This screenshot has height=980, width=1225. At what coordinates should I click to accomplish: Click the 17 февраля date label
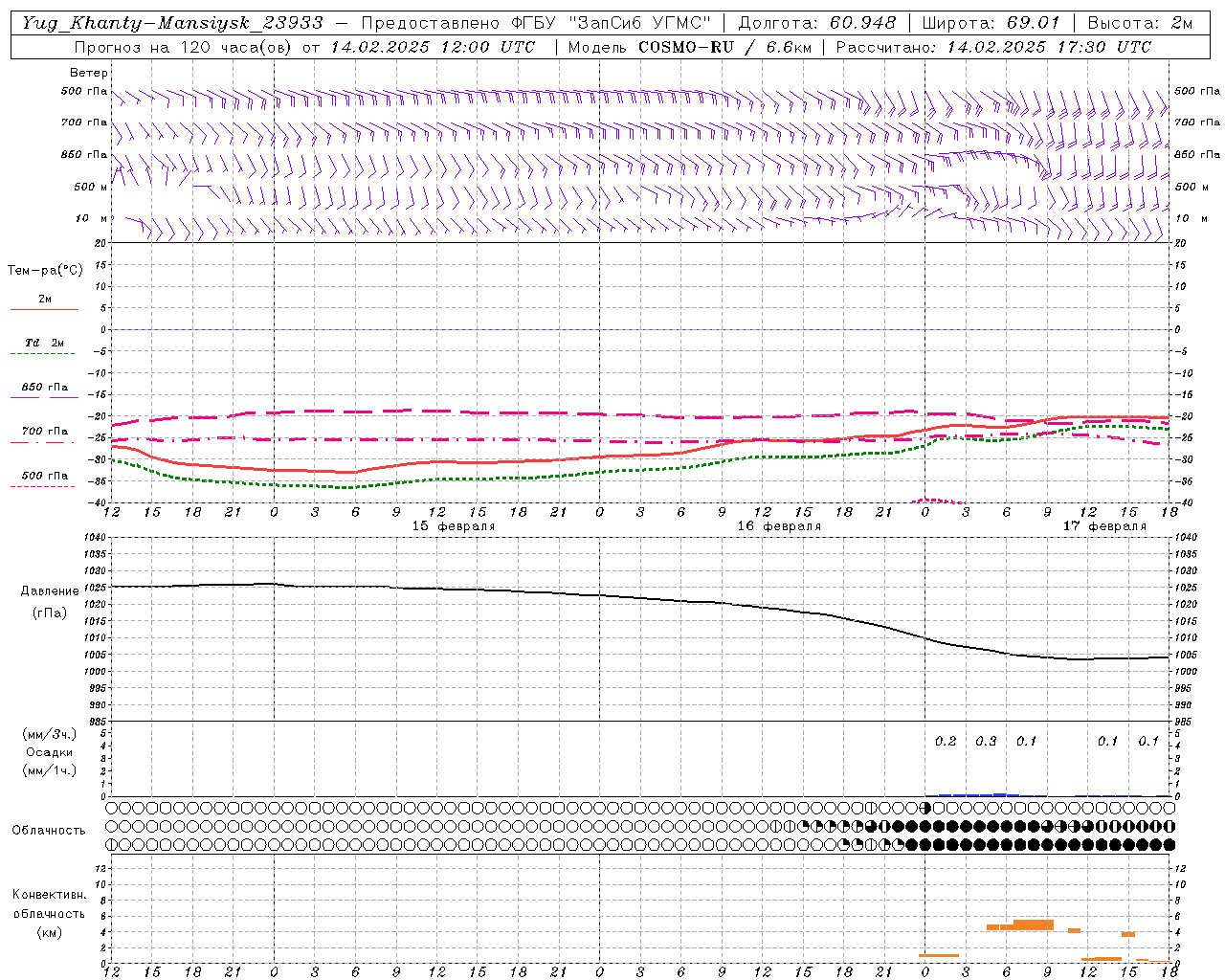click(1104, 526)
